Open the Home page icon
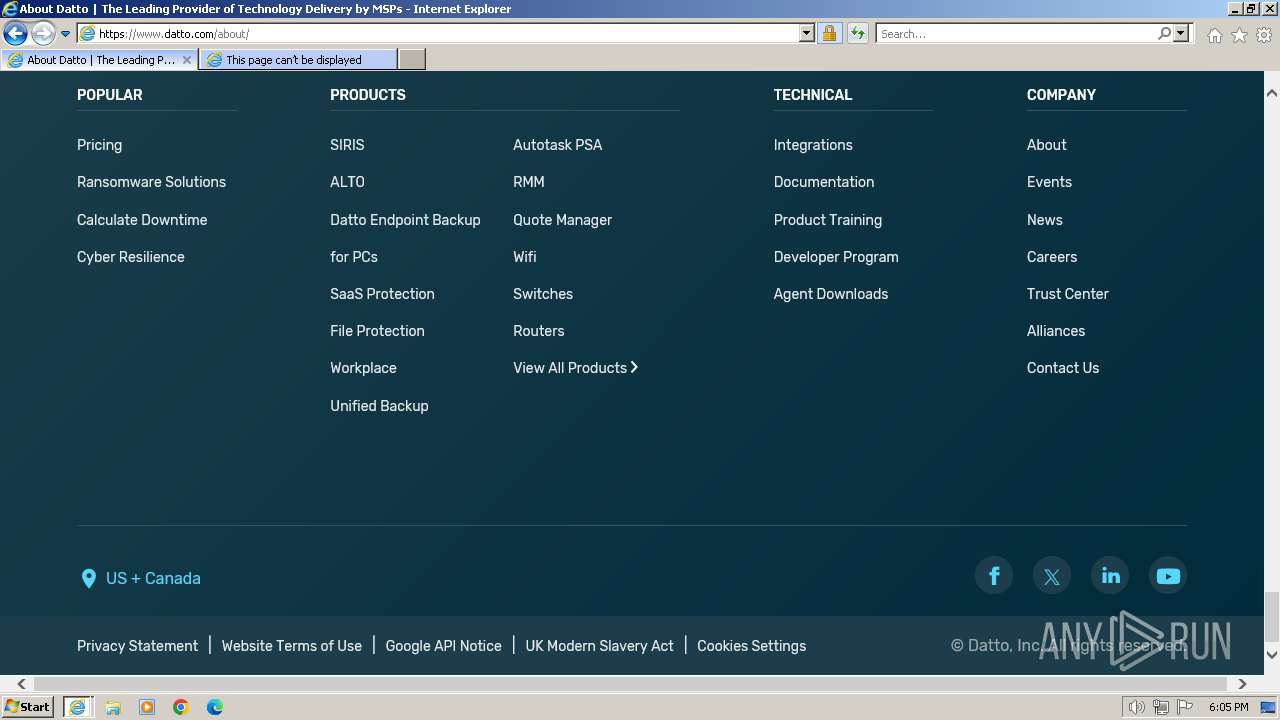The image size is (1280, 720). (x=1214, y=35)
